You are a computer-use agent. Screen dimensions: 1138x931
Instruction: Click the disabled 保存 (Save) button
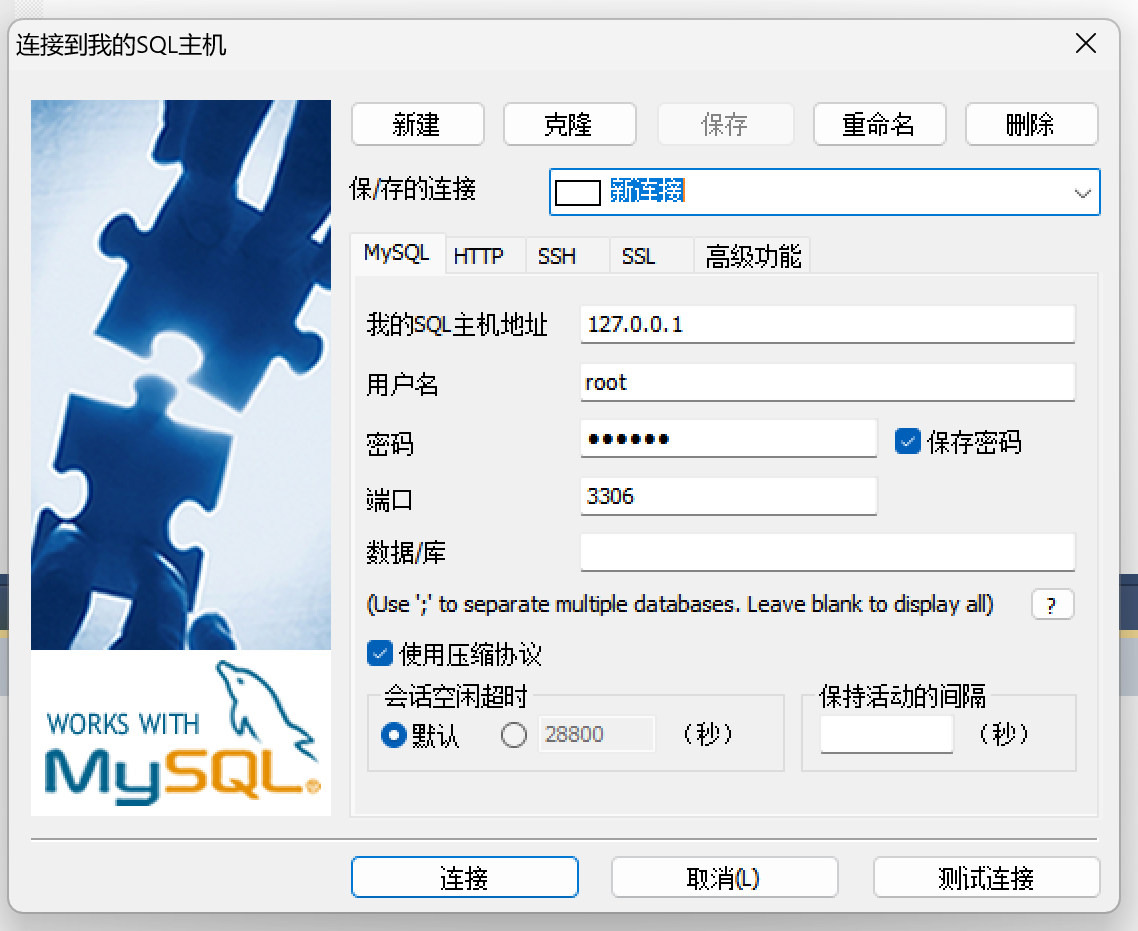[x=725, y=124]
